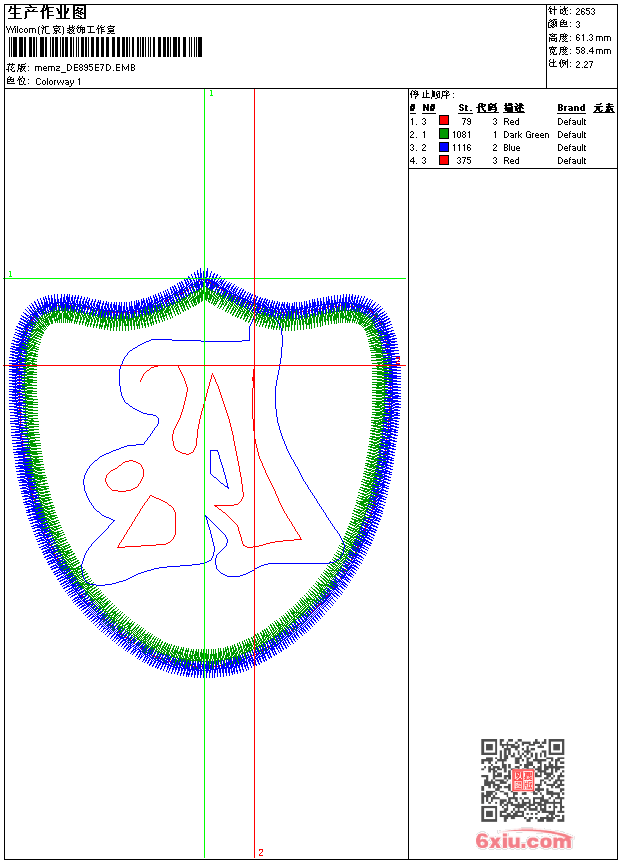Click the Brand column header
Image resolution: width=620 pixels, height=860 pixels.
[571, 108]
